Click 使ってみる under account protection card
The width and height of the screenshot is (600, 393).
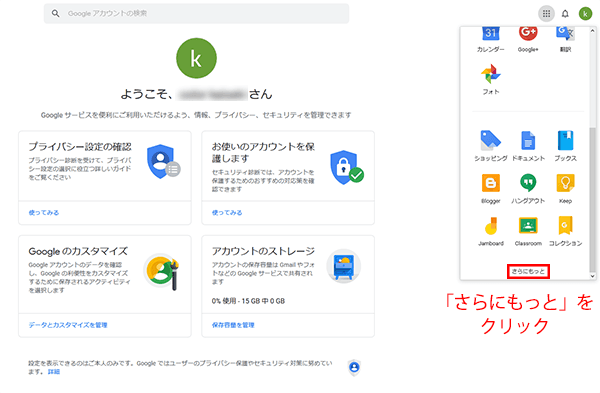(227, 212)
